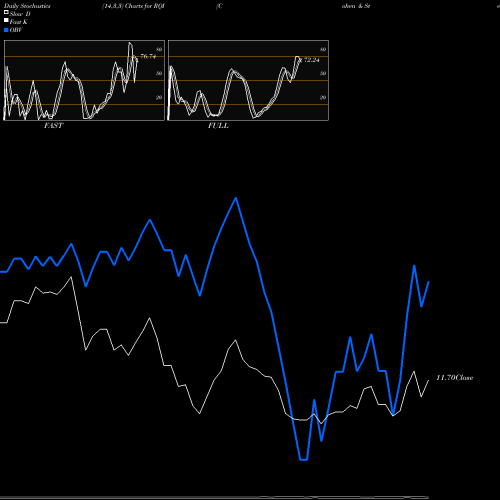The image size is (500, 500).
Task: Click the 'Daily Stochastics' title text
Action: point(27,6)
